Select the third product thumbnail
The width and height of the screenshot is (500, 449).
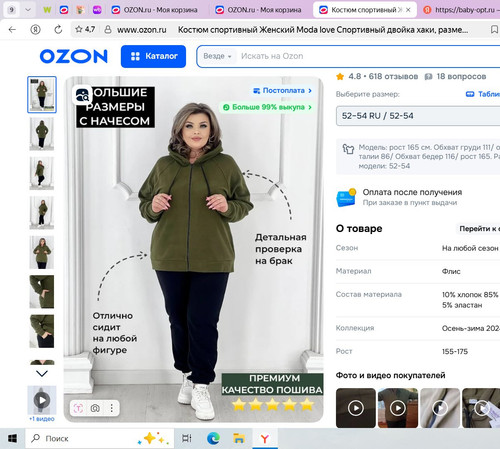pos(42,173)
